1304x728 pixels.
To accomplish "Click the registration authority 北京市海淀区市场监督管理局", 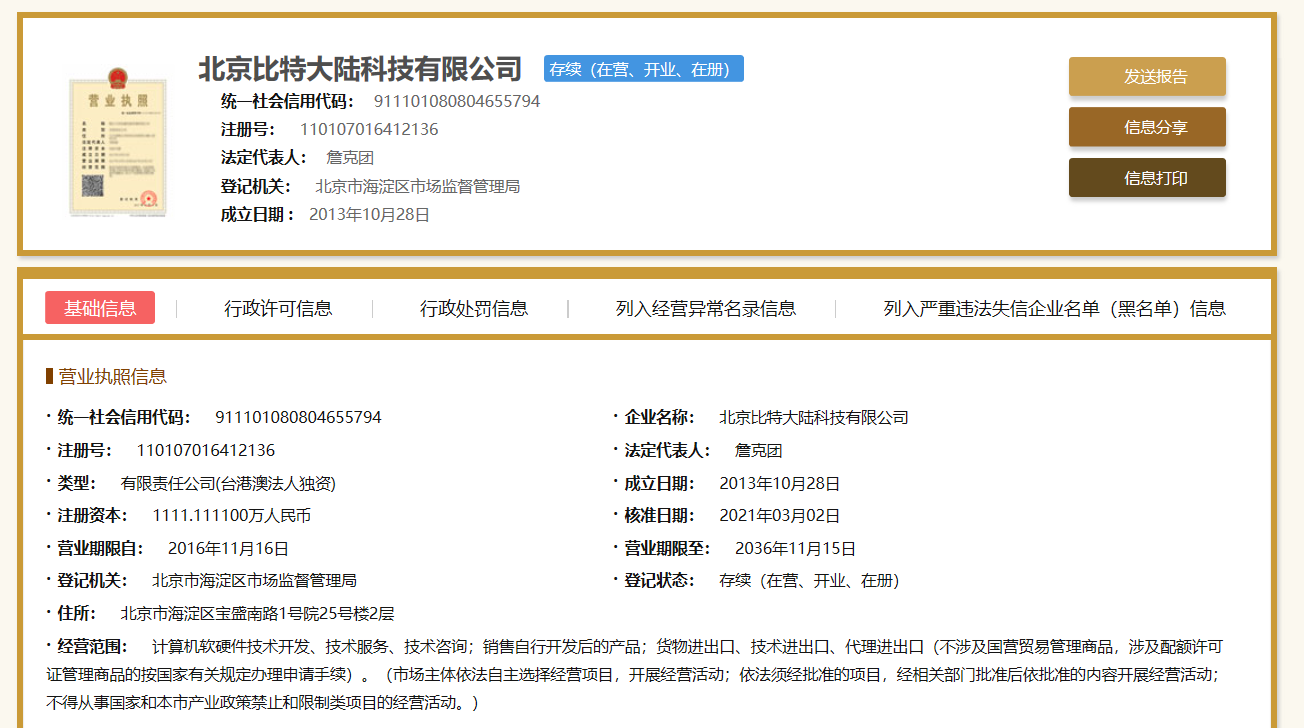I will pyautogui.click(x=416, y=185).
